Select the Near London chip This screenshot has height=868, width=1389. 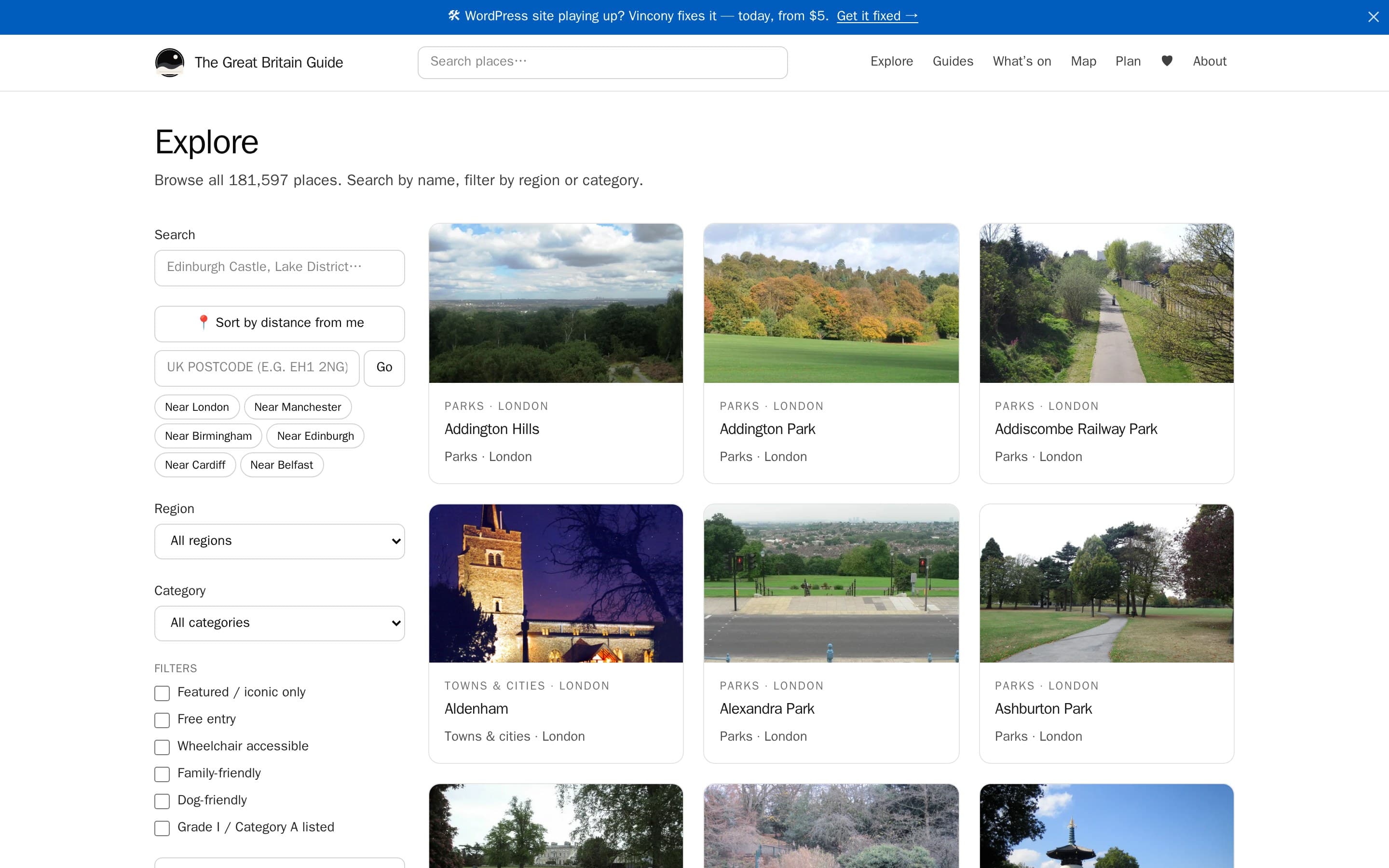point(197,407)
